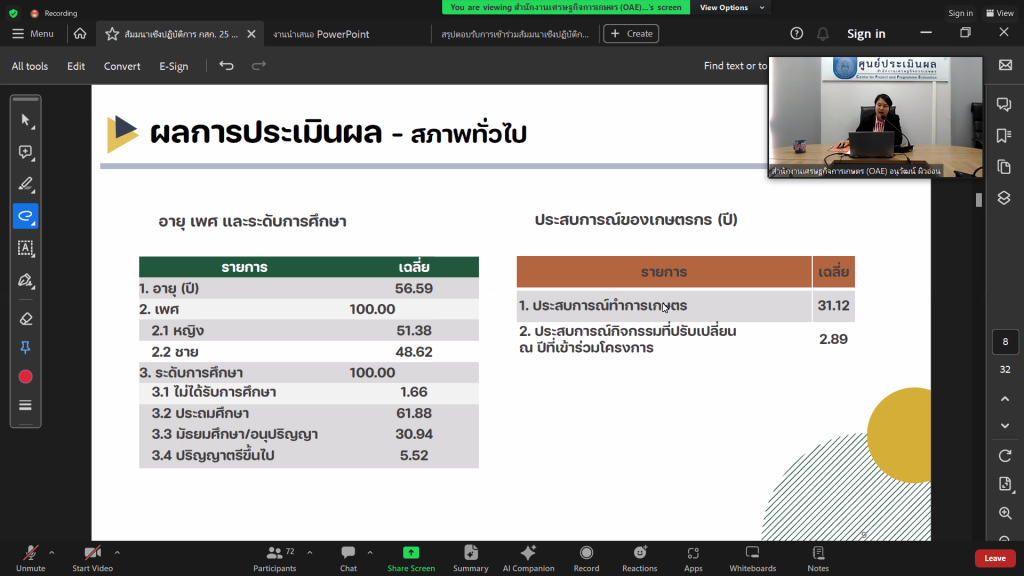Select the Highlight pen tool
Viewport: 1024px width, 576px height.
click(25, 184)
